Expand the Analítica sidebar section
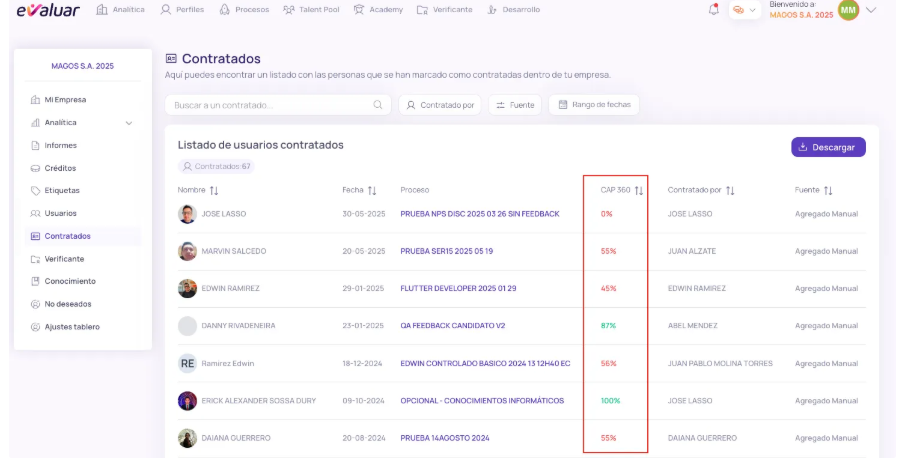This screenshot has width=905, height=471. (128, 123)
